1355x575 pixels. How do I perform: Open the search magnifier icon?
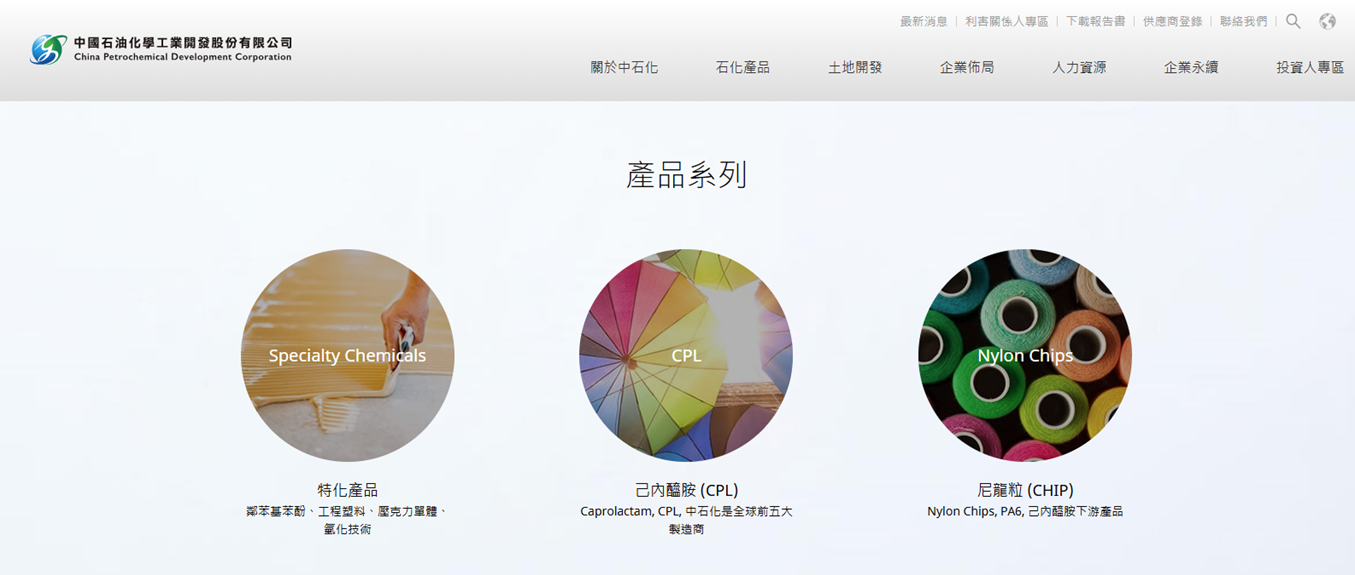pyautogui.click(x=1293, y=21)
